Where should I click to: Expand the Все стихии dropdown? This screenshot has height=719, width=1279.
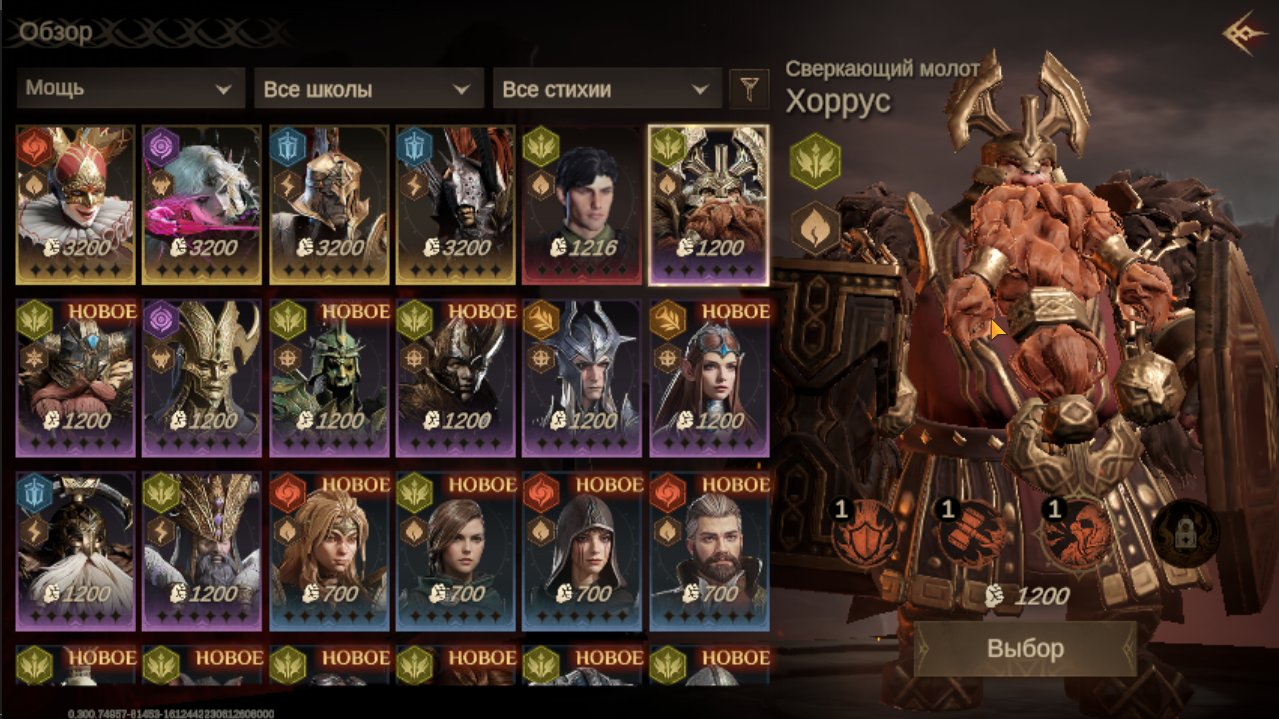pos(607,88)
